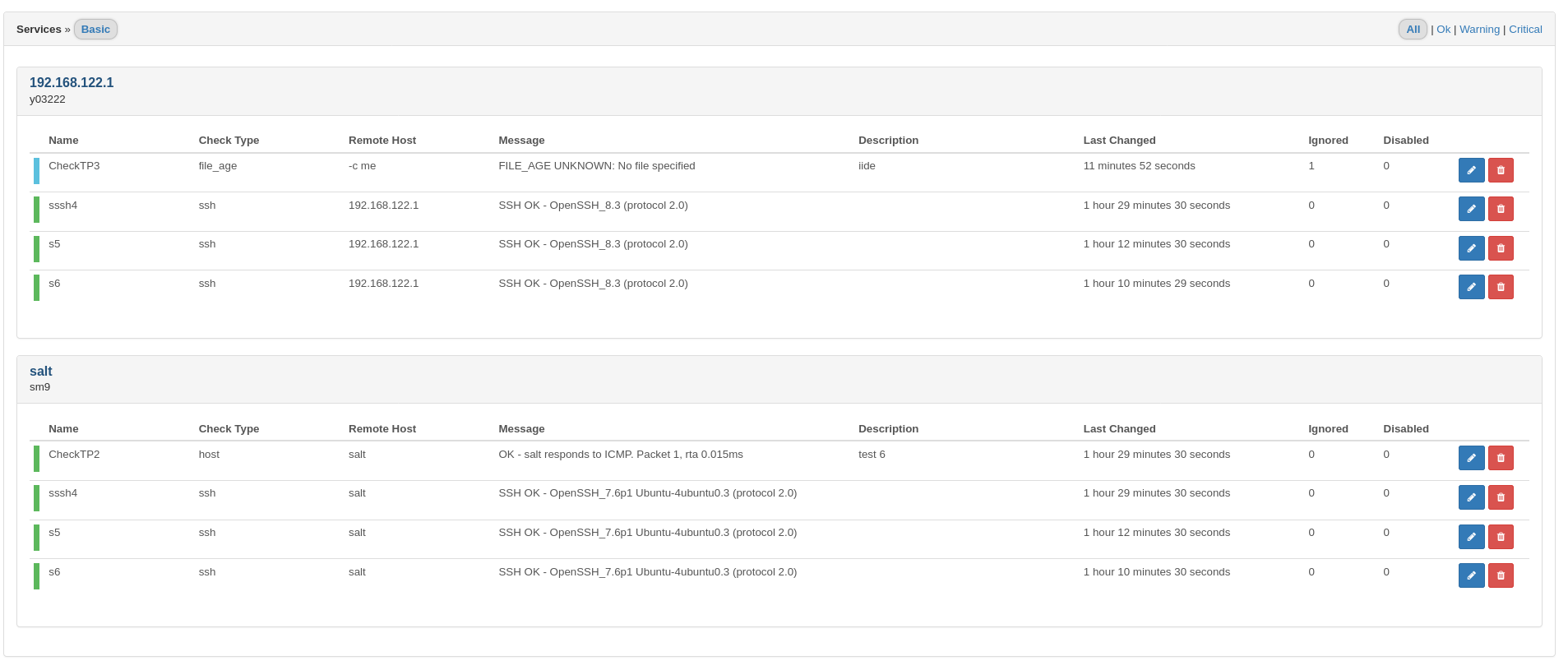The height and width of the screenshot is (670, 1568).
Task: Click '11 minutes 52 seconds' last changed
Action: (1139, 166)
